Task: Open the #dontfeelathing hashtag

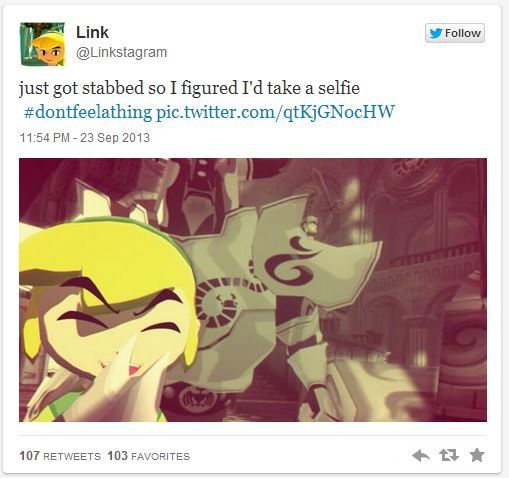Action: point(88,112)
